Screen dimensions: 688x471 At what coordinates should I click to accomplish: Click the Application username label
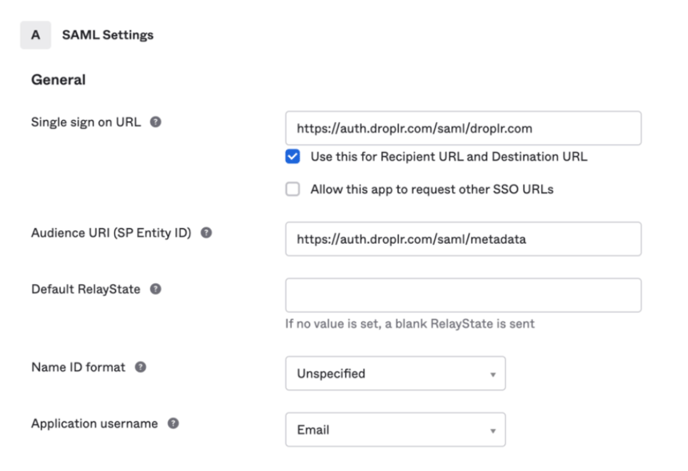coord(94,424)
